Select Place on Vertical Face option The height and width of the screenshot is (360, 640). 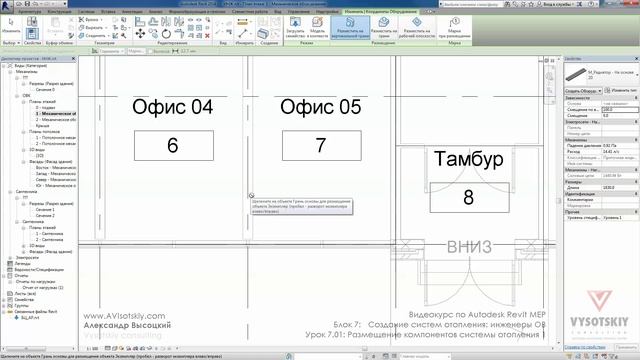[350, 27]
